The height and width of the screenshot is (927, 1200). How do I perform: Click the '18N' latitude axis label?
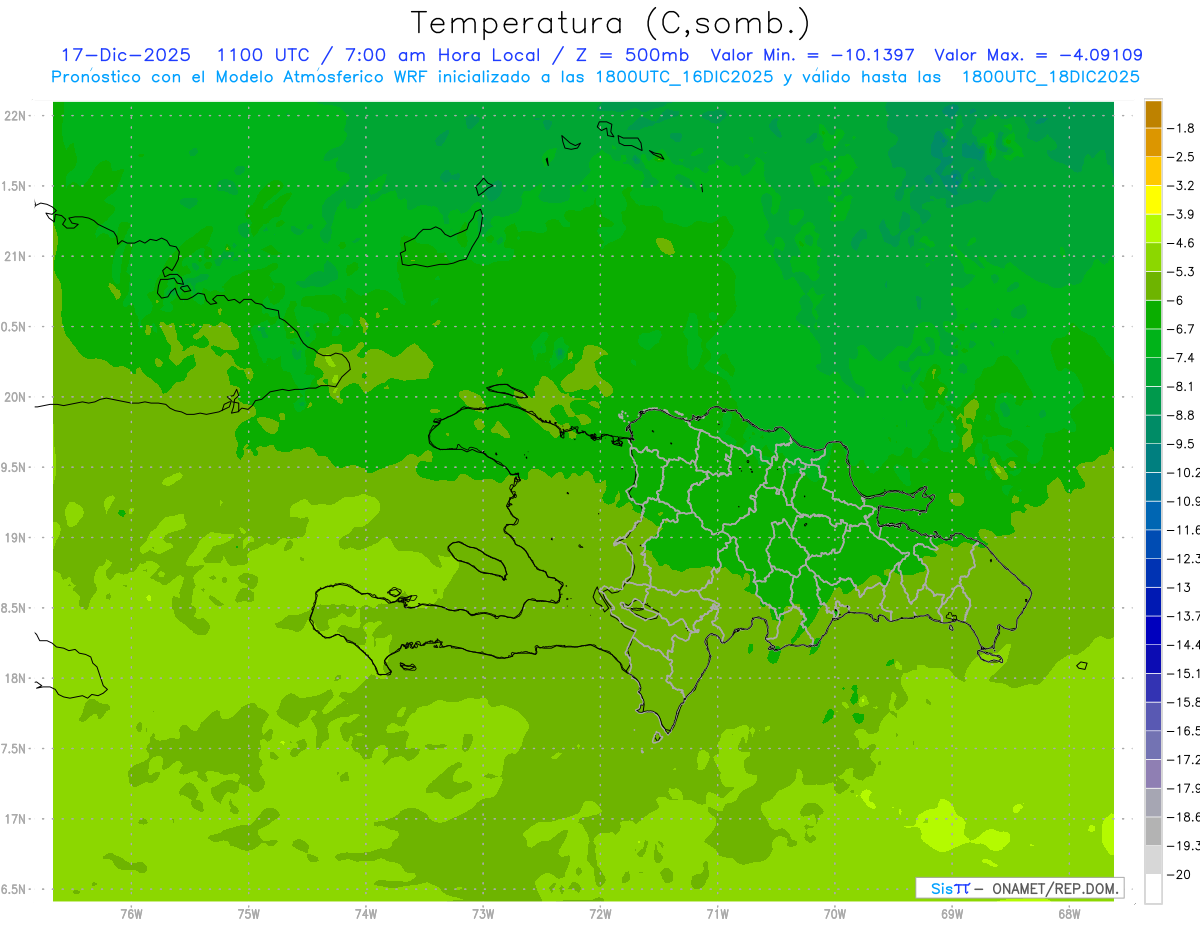point(16,678)
